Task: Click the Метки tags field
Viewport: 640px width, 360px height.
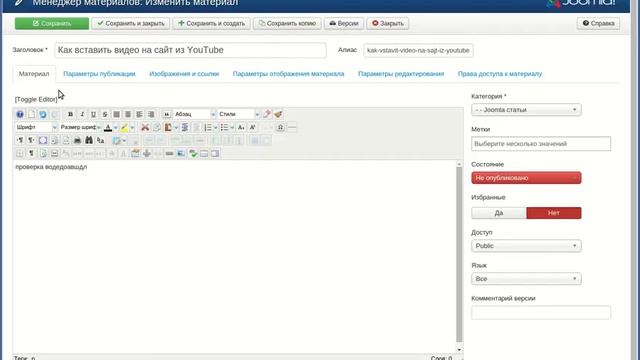Action: 541,144
